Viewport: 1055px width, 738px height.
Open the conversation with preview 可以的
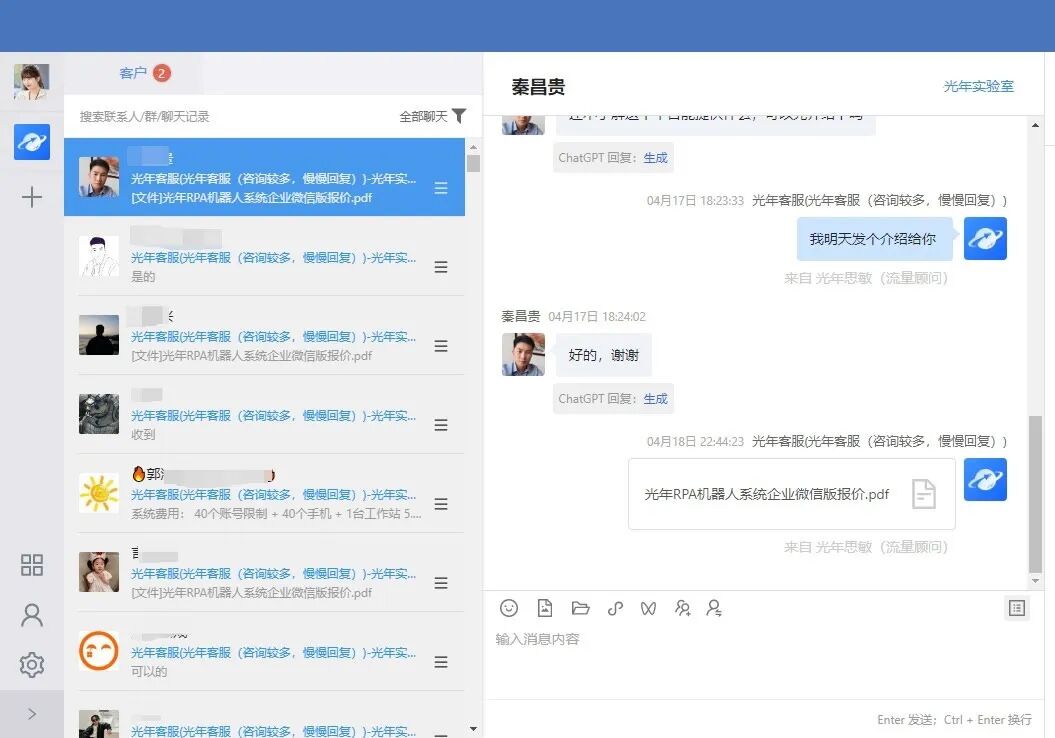[x=264, y=651]
